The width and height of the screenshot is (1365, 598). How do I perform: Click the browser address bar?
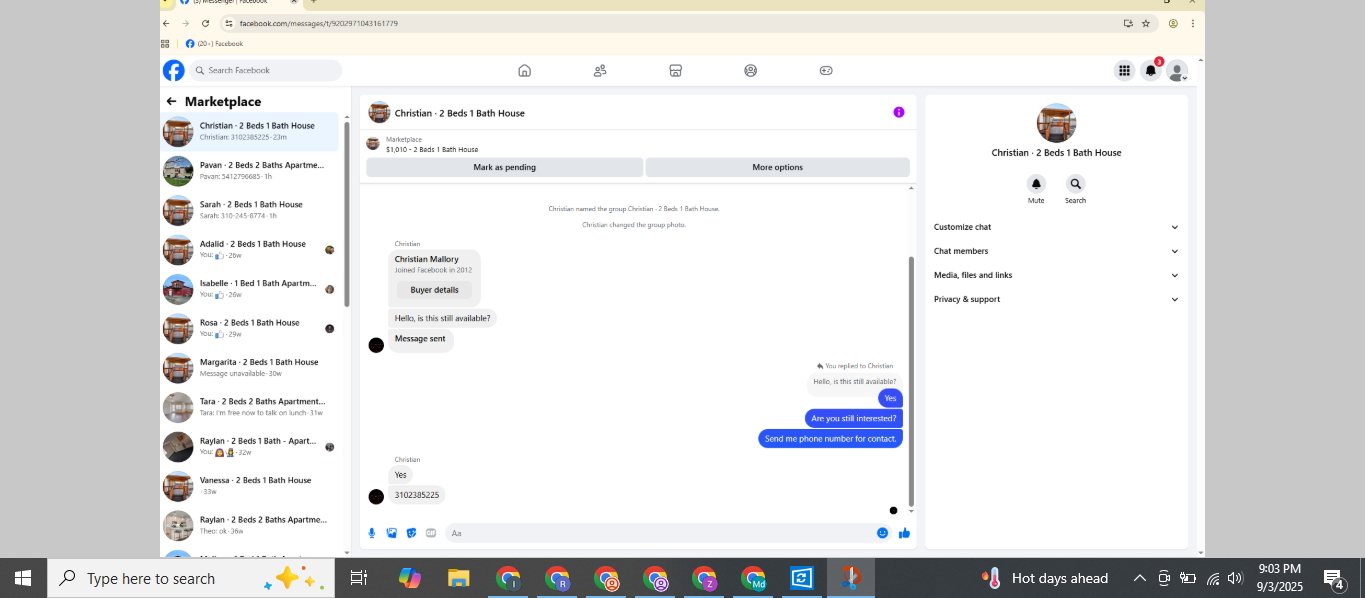(x=670, y=23)
